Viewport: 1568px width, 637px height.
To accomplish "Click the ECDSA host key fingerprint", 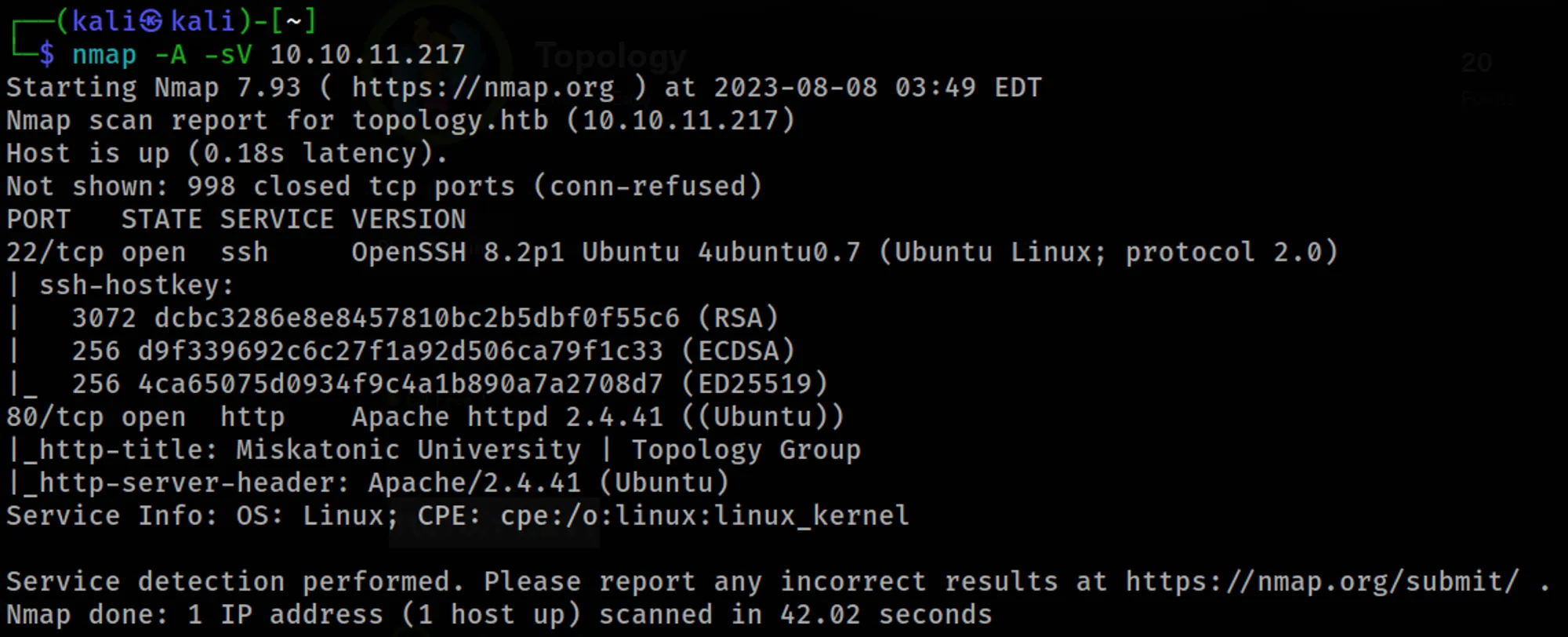I will click(x=400, y=351).
